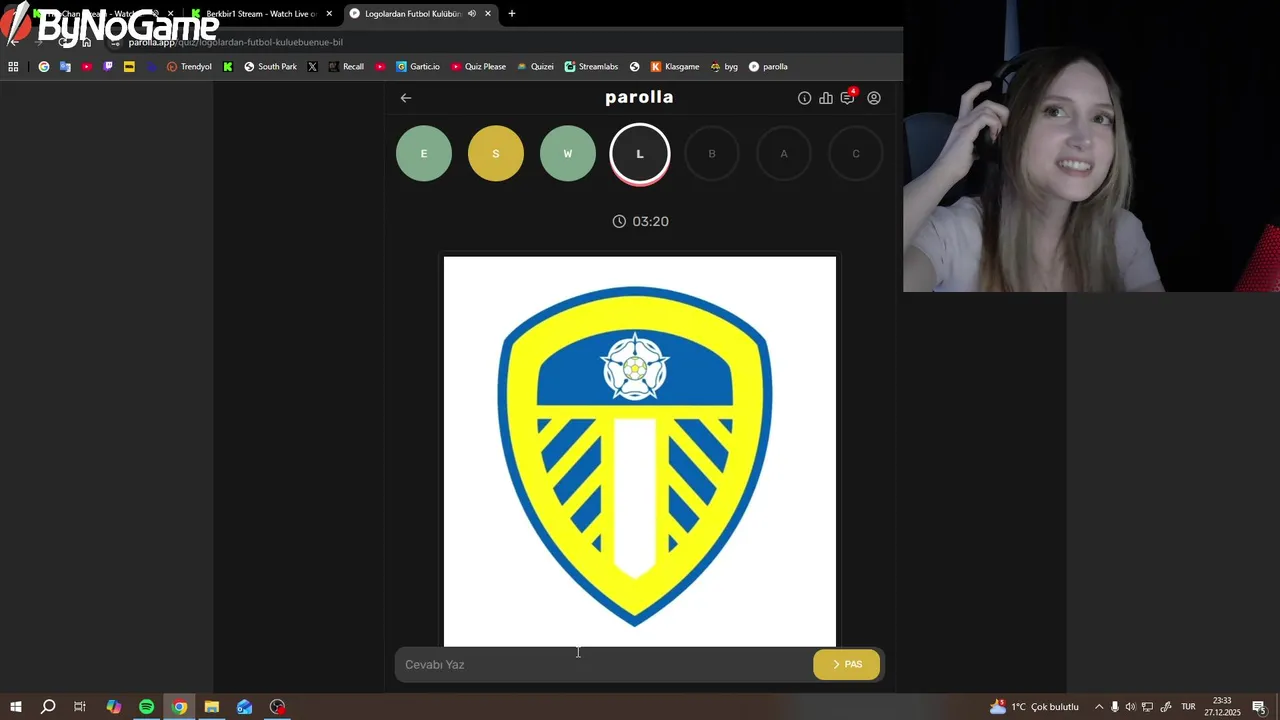Select the letter A circle
1280x720 pixels.
(784, 154)
